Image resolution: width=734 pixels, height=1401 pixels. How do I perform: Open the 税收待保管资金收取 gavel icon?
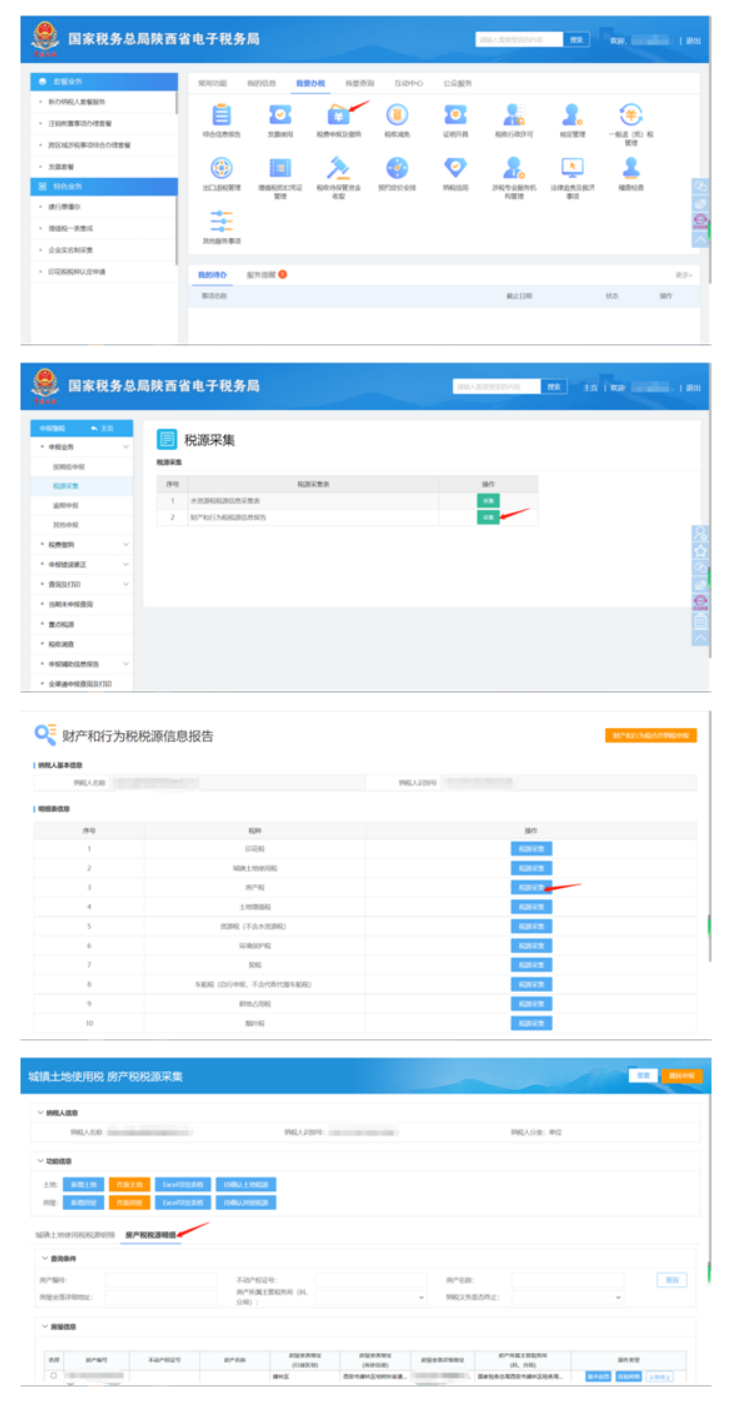pos(338,169)
